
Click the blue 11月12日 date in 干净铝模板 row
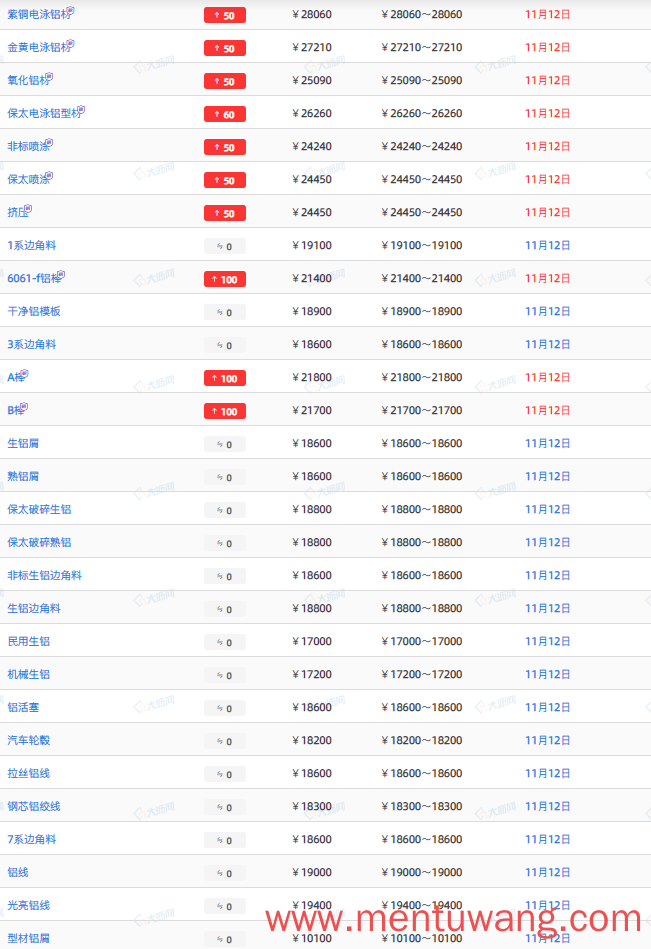pos(548,311)
